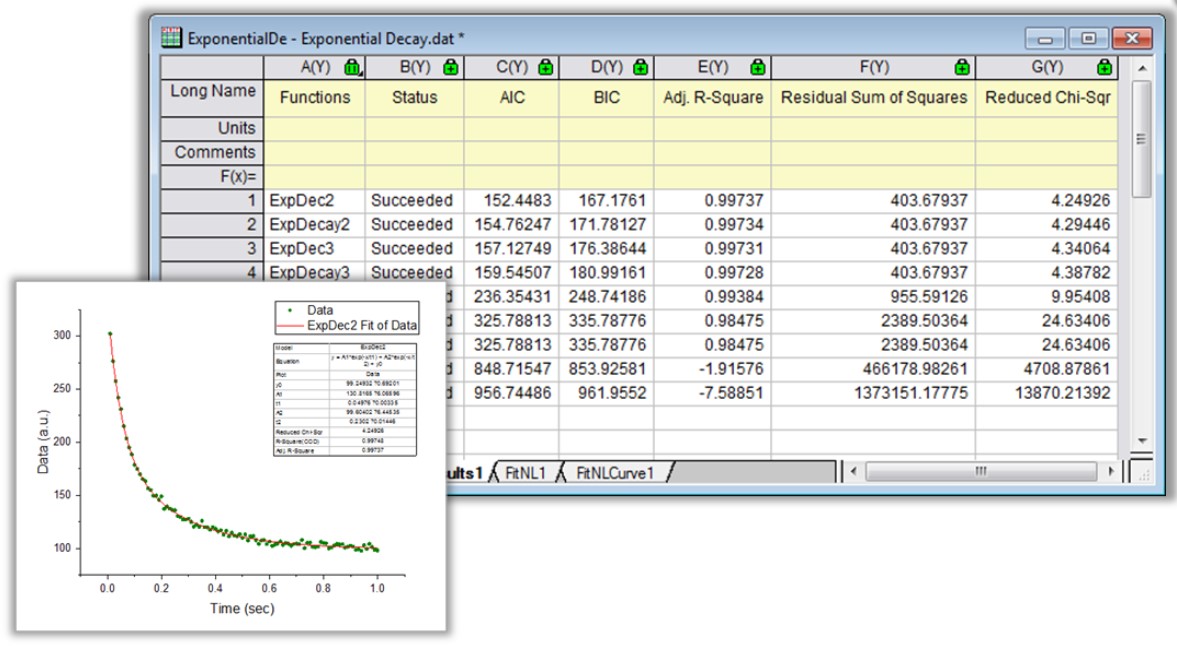1177x647 pixels.
Task: Click the horizontal scrollbar right arrow
Action: click(1111, 471)
